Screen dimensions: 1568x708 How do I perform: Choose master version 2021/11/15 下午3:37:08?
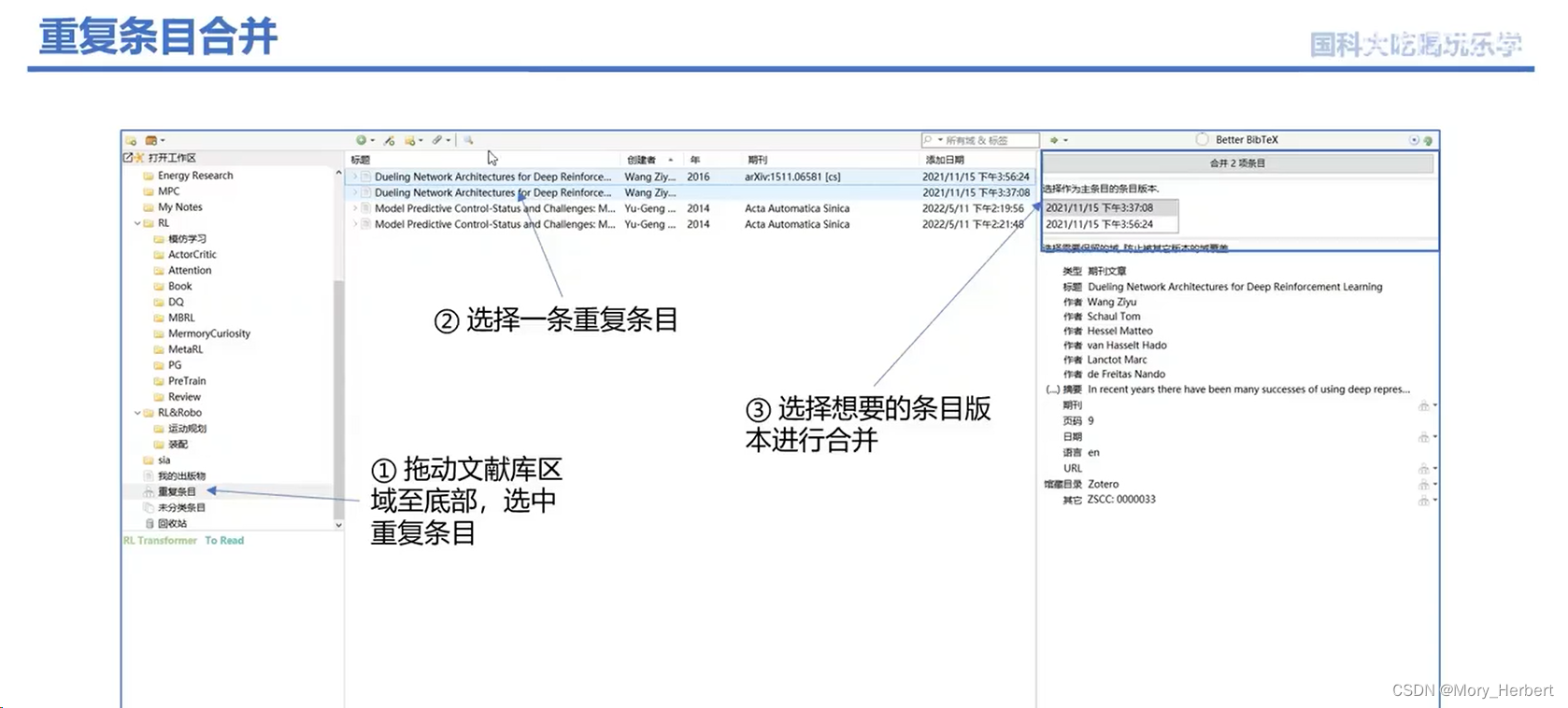pos(1109,207)
